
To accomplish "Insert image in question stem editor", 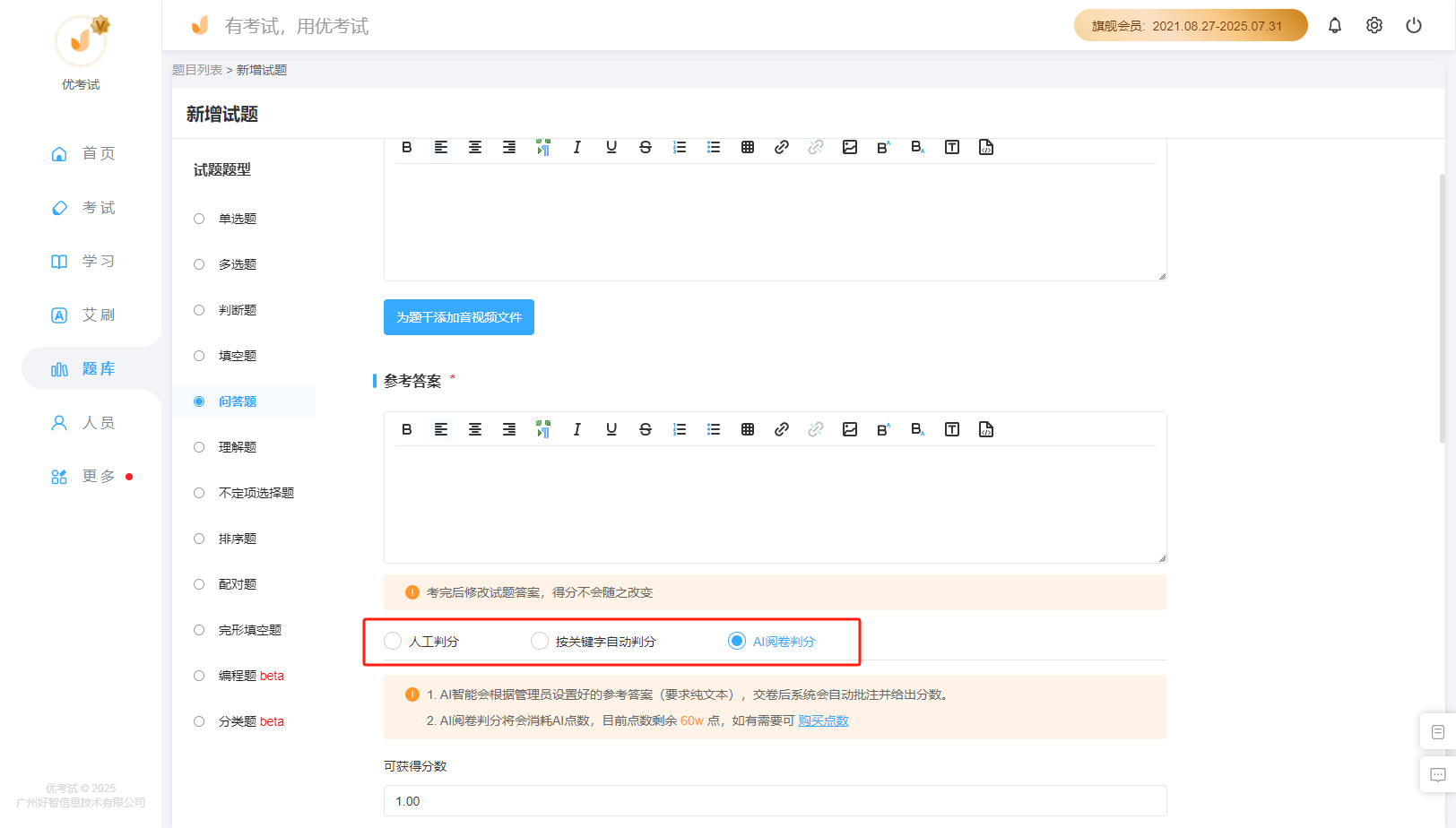I will [850, 147].
